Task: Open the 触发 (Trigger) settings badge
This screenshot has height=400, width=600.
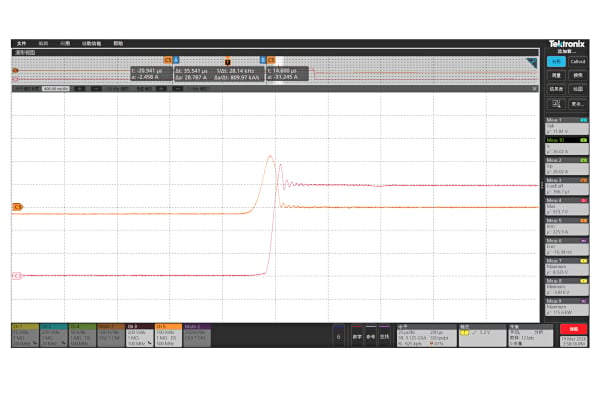Action: tap(483, 336)
